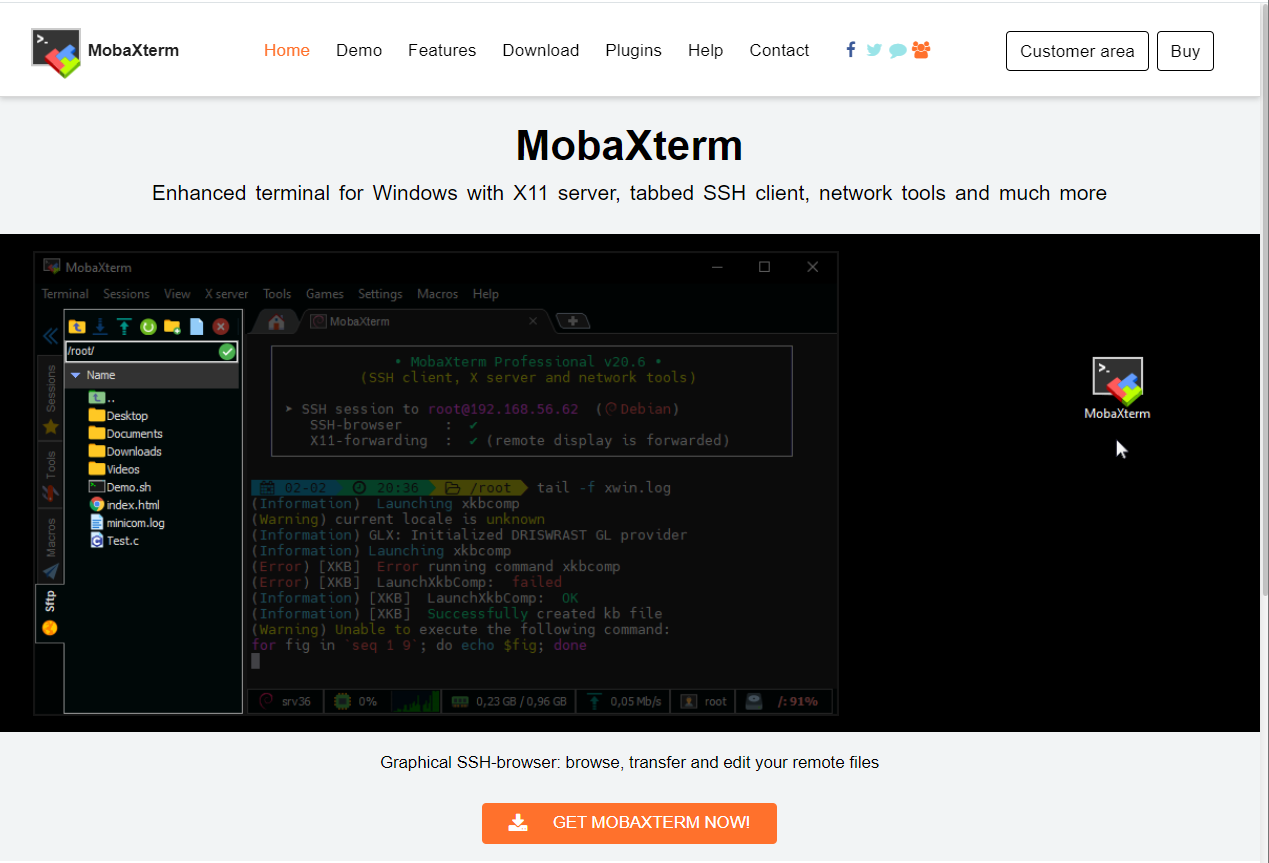Select the Demo.sh file
Image resolution: width=1269 pixels, height=863 pixels.
click(119, 487)
